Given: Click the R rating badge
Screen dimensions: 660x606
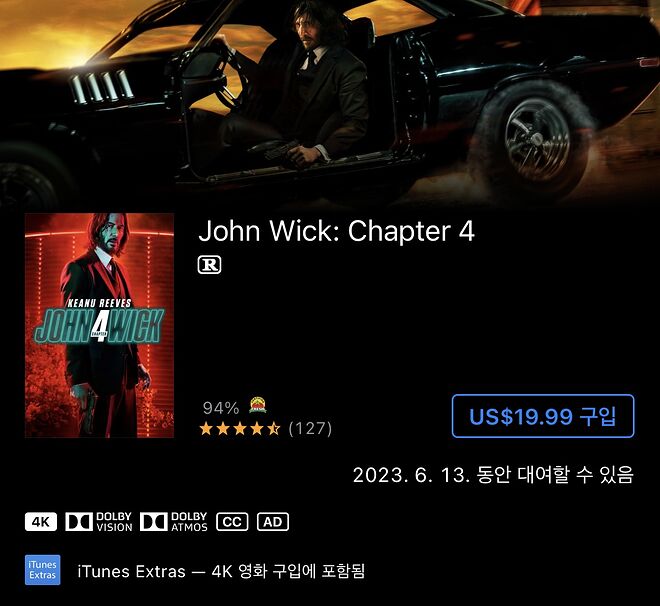Looking at the screenshot, I should [209, 265].
